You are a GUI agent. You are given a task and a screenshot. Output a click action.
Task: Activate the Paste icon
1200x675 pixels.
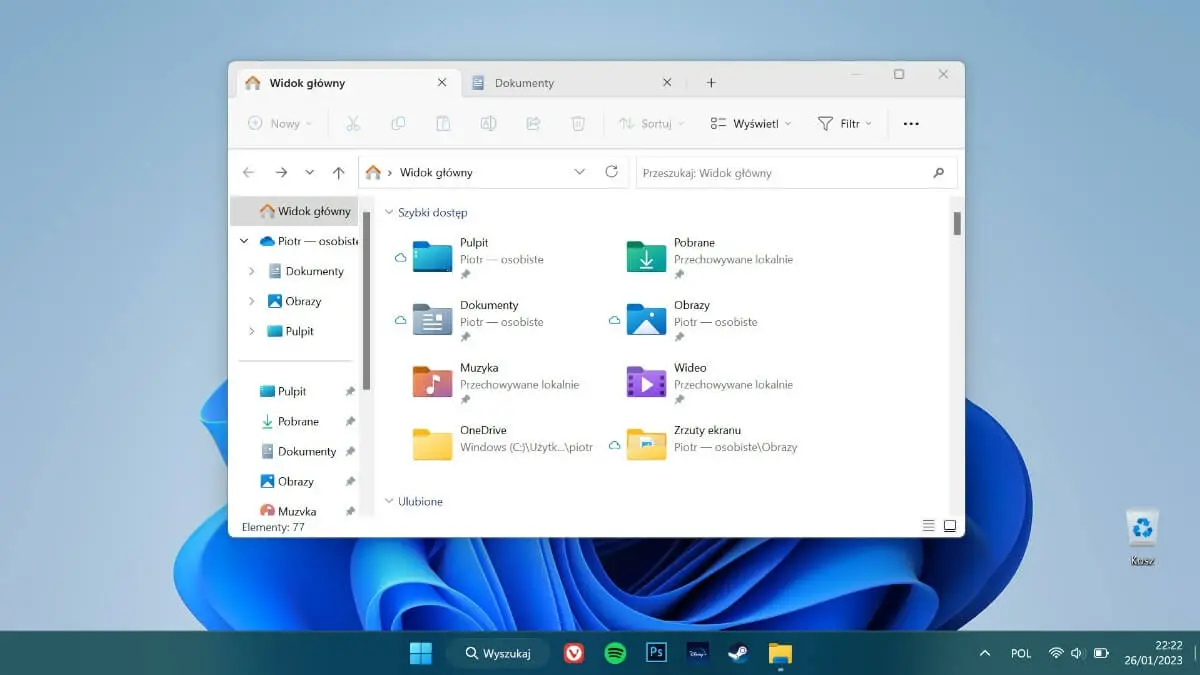click(443, 123)
